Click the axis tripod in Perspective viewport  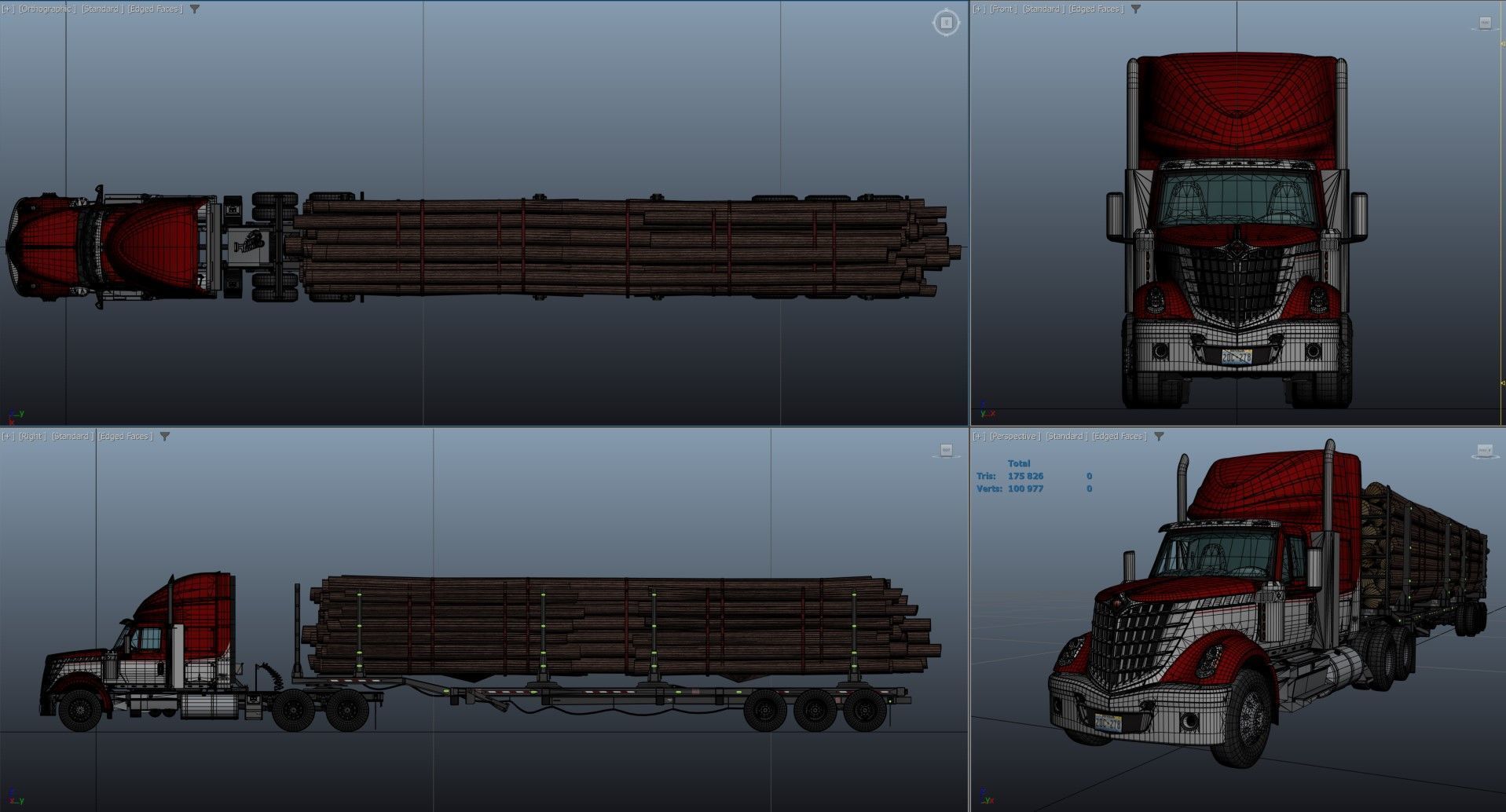pos(987,798)
